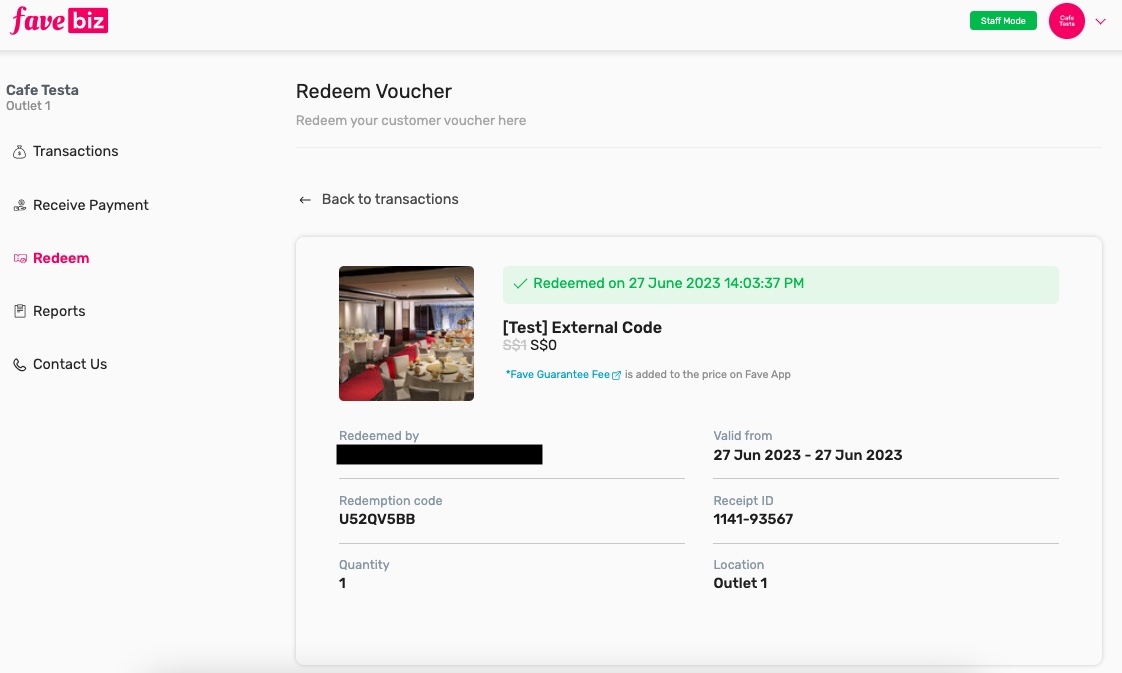This screenshot has width=1122, height=673.
Task: Click the Transactions money bag icon
Action: click(19, 152)
